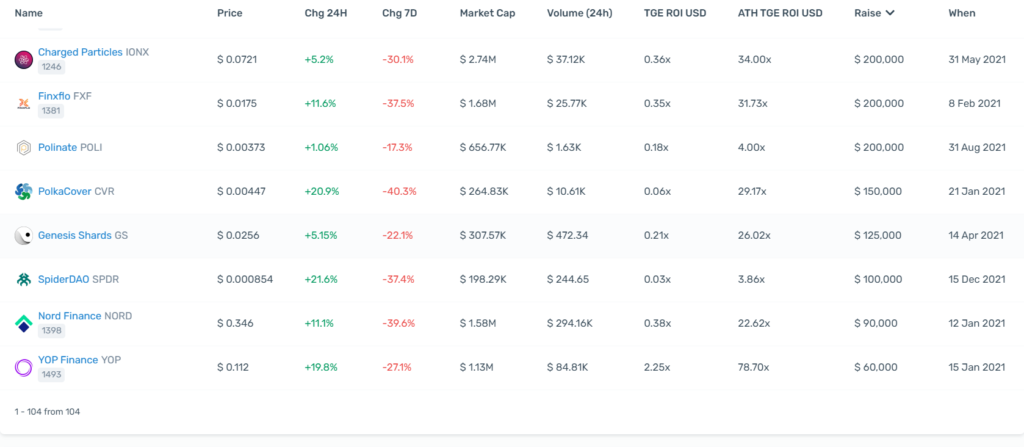Sort by When column header
The image size is (1024, 447).
coord(962,13)
